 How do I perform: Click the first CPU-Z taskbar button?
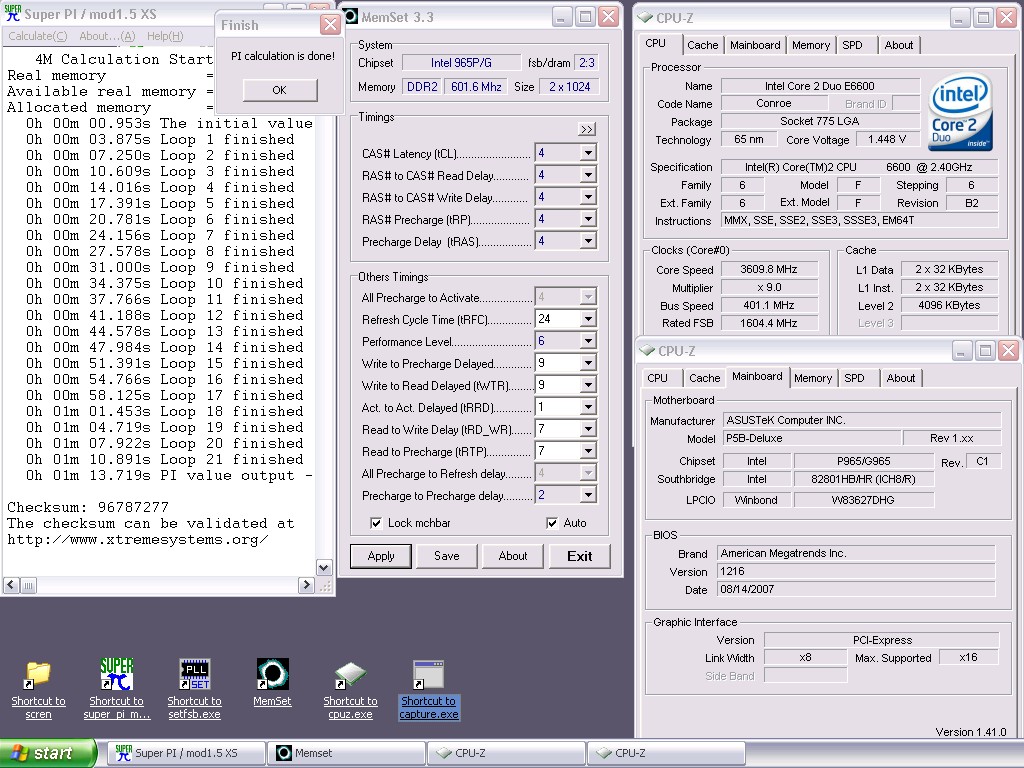506,753
